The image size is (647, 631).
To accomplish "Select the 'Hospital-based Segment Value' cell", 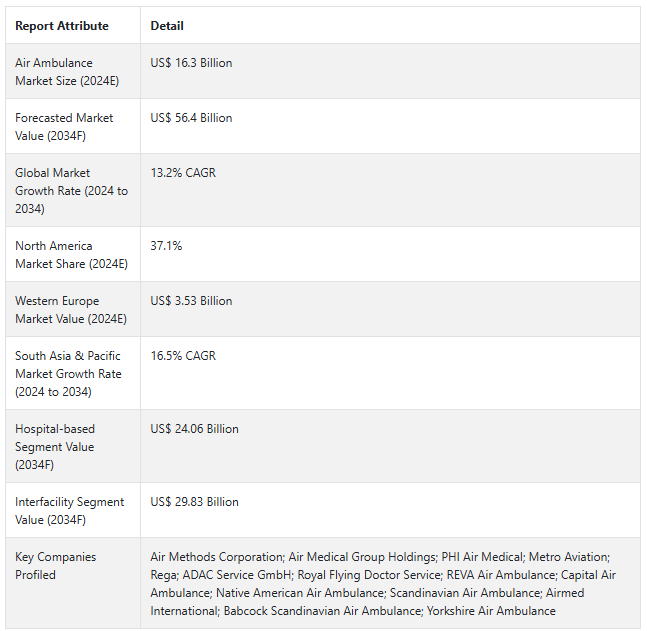I will click(x=55, y=446).
